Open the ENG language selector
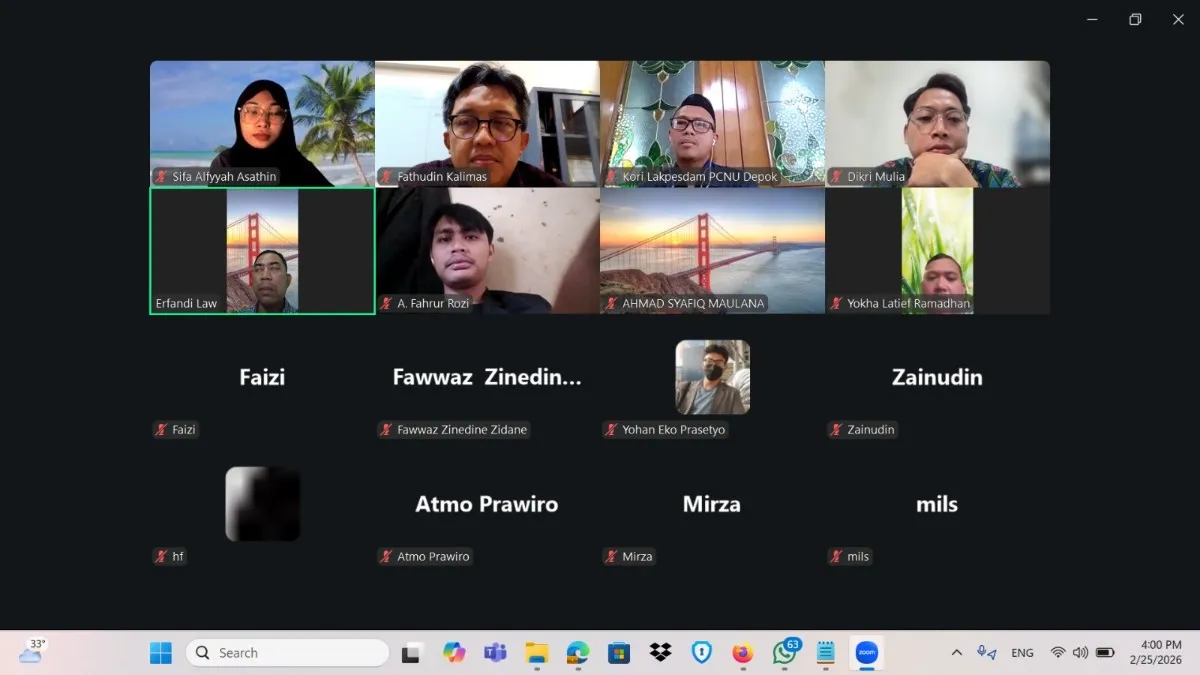Image resolution: width=1200 pixels, height=675 pixels. click(x=1022, y=653)
